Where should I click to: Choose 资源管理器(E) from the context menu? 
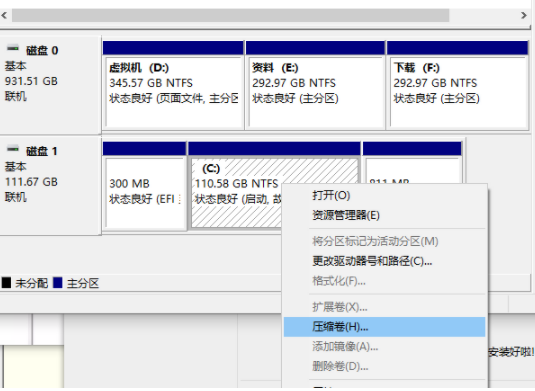point(346,215)
